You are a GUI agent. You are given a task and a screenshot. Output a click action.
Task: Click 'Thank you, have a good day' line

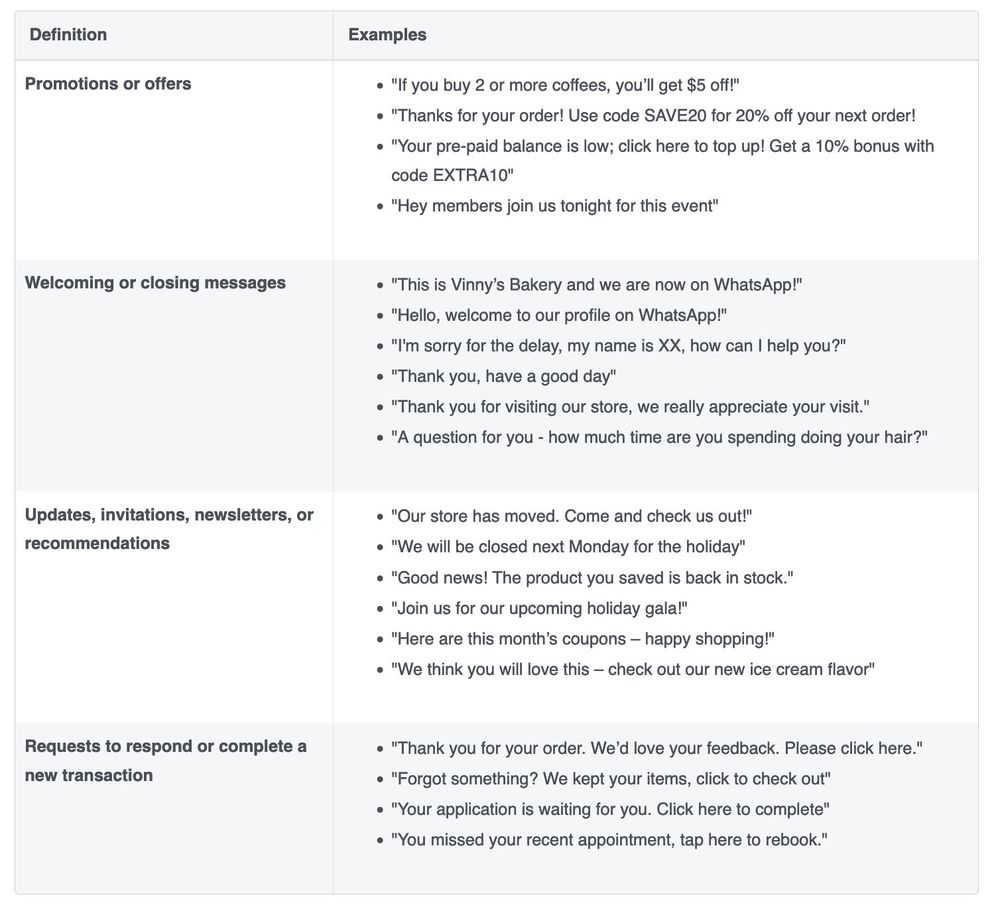point(503,376)
